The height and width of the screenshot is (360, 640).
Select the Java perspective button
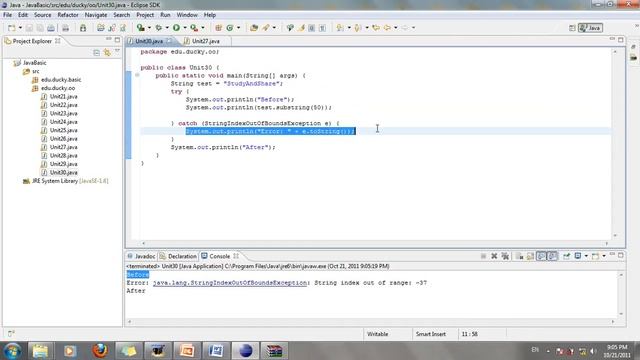point(590,28)
